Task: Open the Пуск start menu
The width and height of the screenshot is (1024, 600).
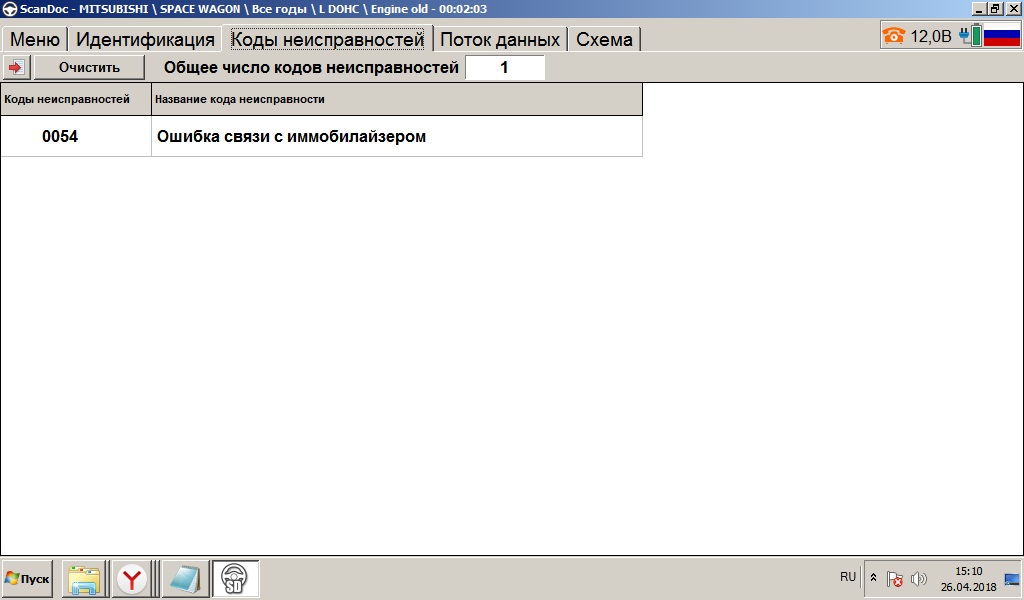Action: pyautogui.click(x=27, y=578)
